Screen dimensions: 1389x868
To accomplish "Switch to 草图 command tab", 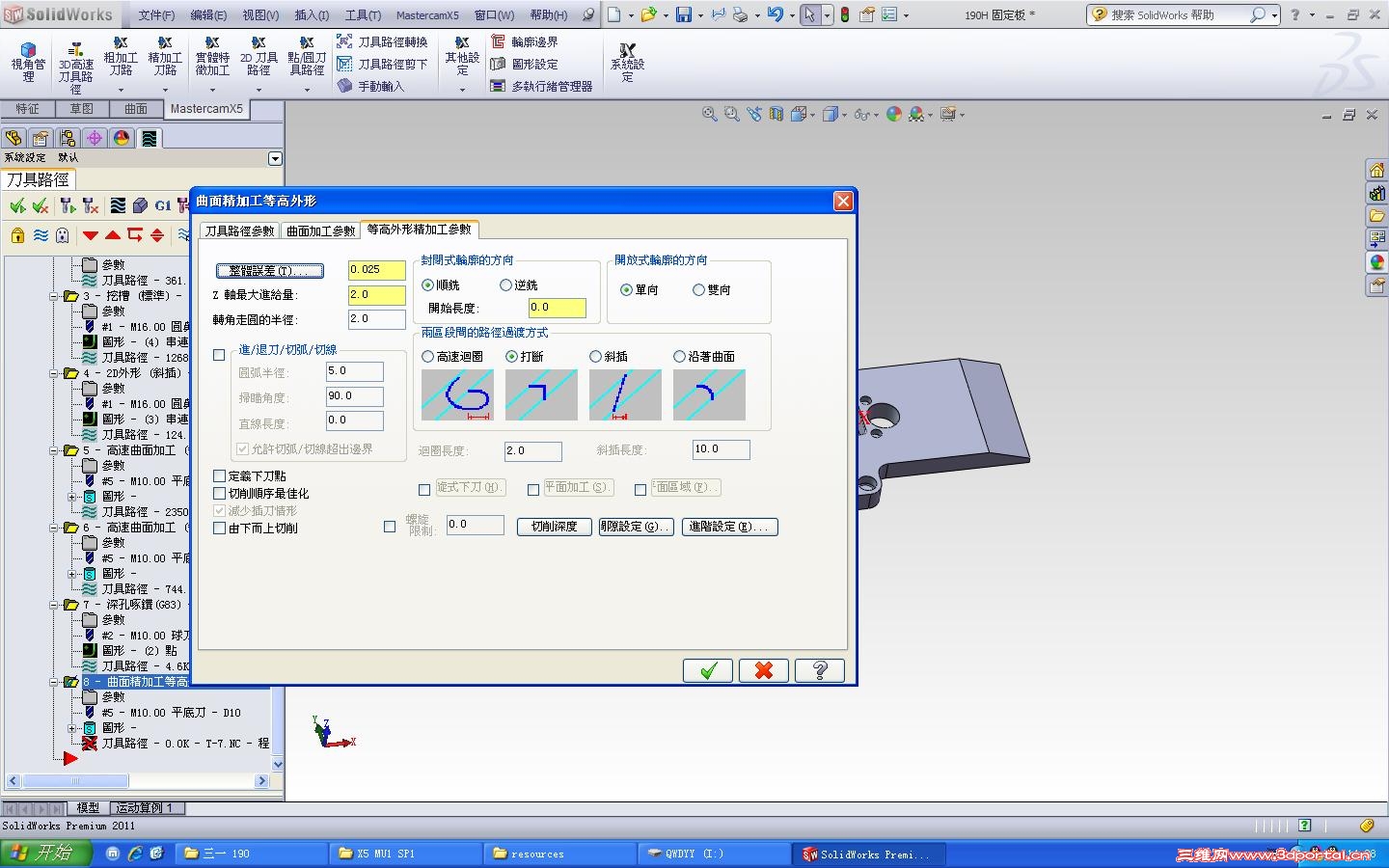I will (x=82, y=109).
